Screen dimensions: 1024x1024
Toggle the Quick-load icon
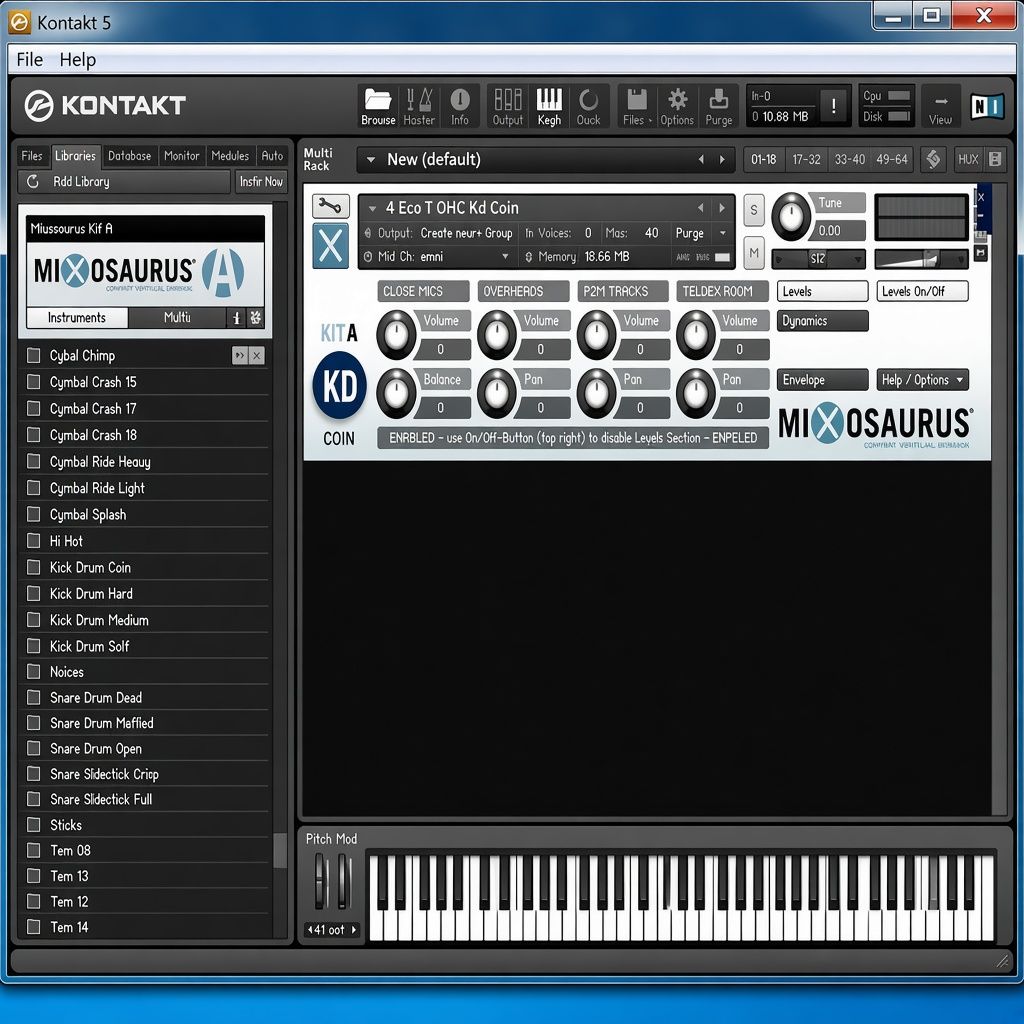(x=588, y=100)
